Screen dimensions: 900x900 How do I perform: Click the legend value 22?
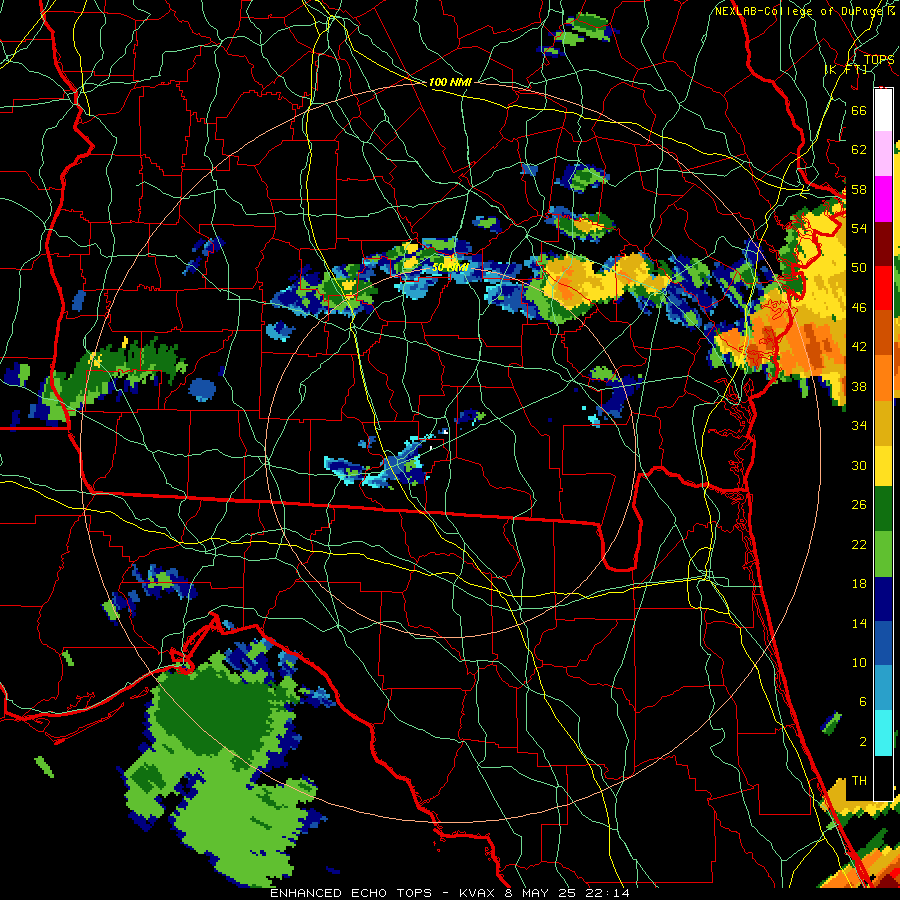[859, 544]
